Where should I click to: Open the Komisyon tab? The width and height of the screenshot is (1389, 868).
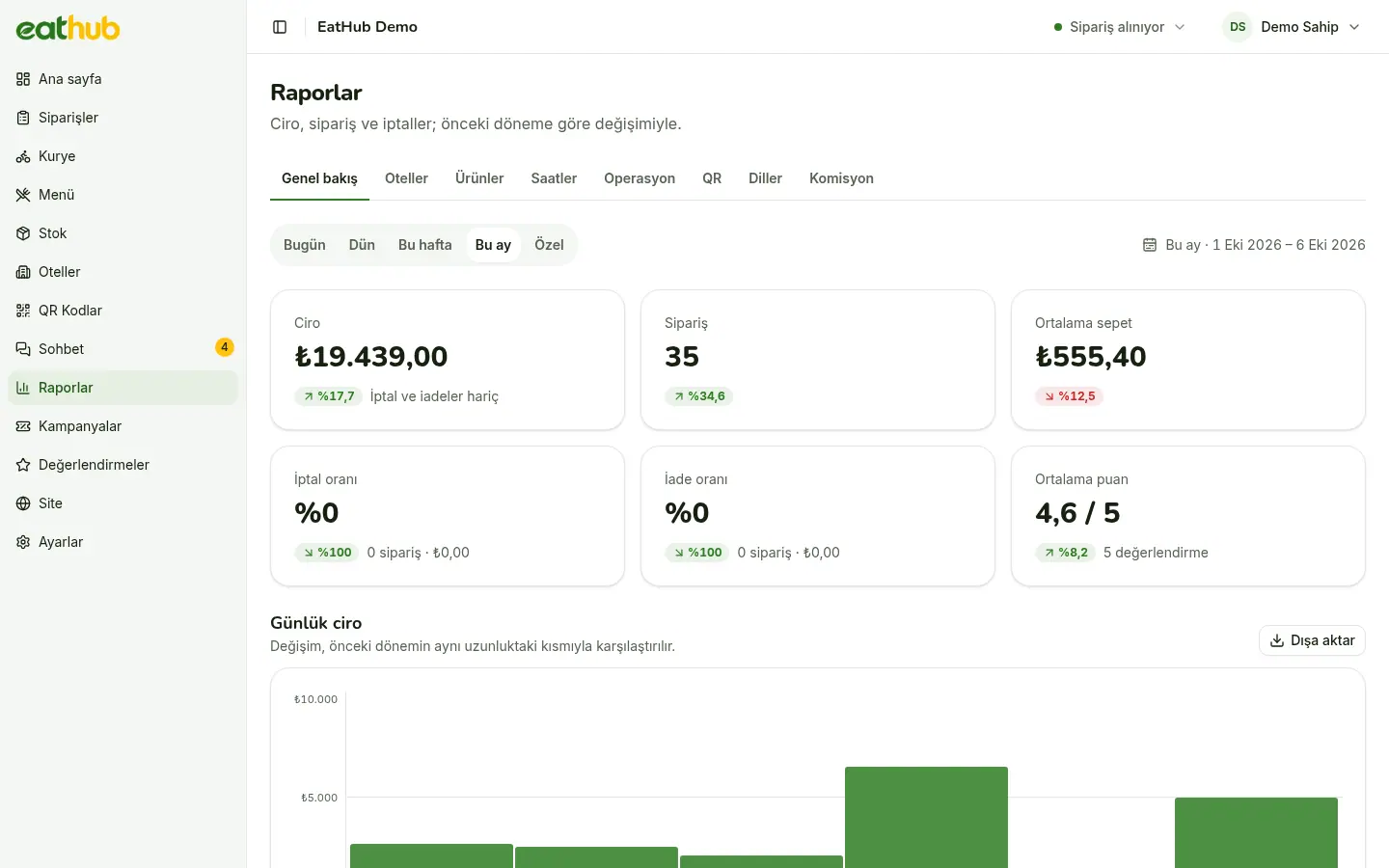click(x=841, y=178)
